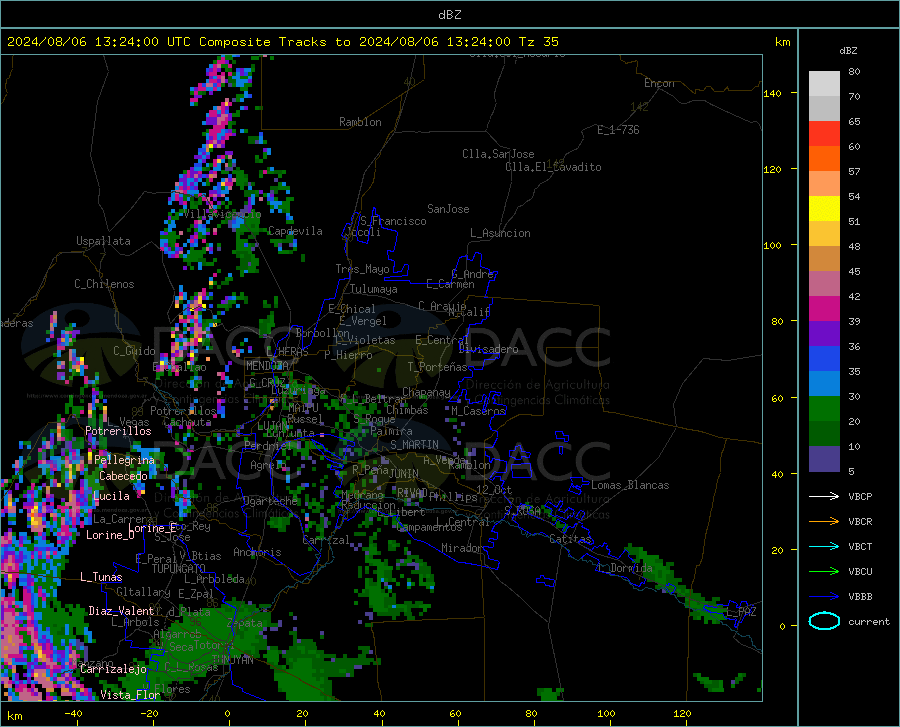900x727 pixels.
Task: Click the 'km' label at top right
Action: (x=782, y=42)
